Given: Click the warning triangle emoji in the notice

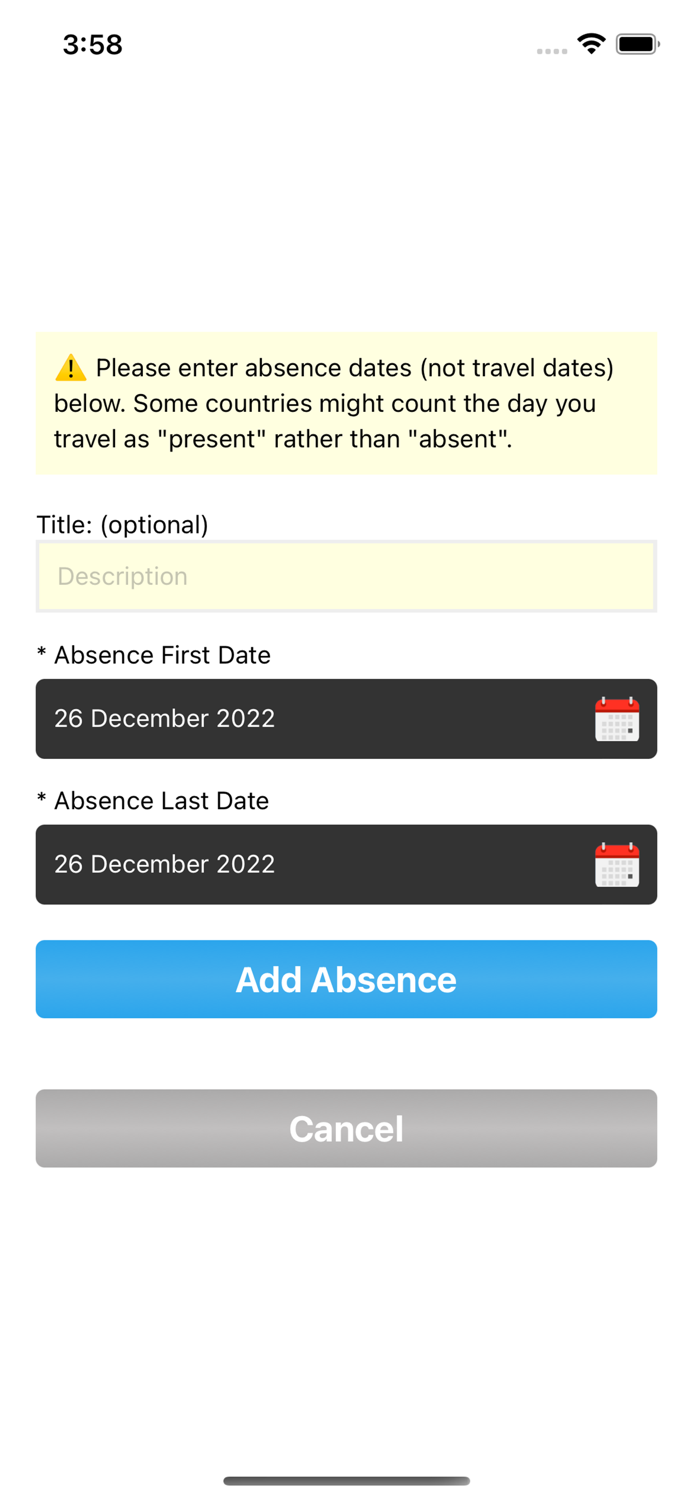Looking at the screenshot, I should (68, 368).
